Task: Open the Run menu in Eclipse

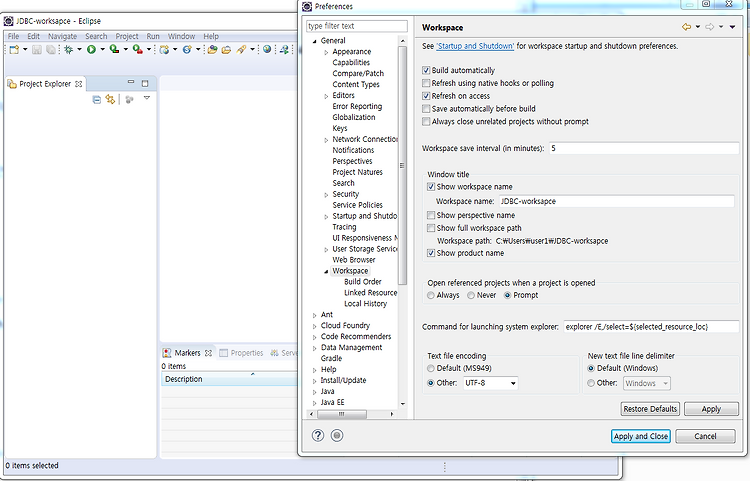Action: coord(153,36)
